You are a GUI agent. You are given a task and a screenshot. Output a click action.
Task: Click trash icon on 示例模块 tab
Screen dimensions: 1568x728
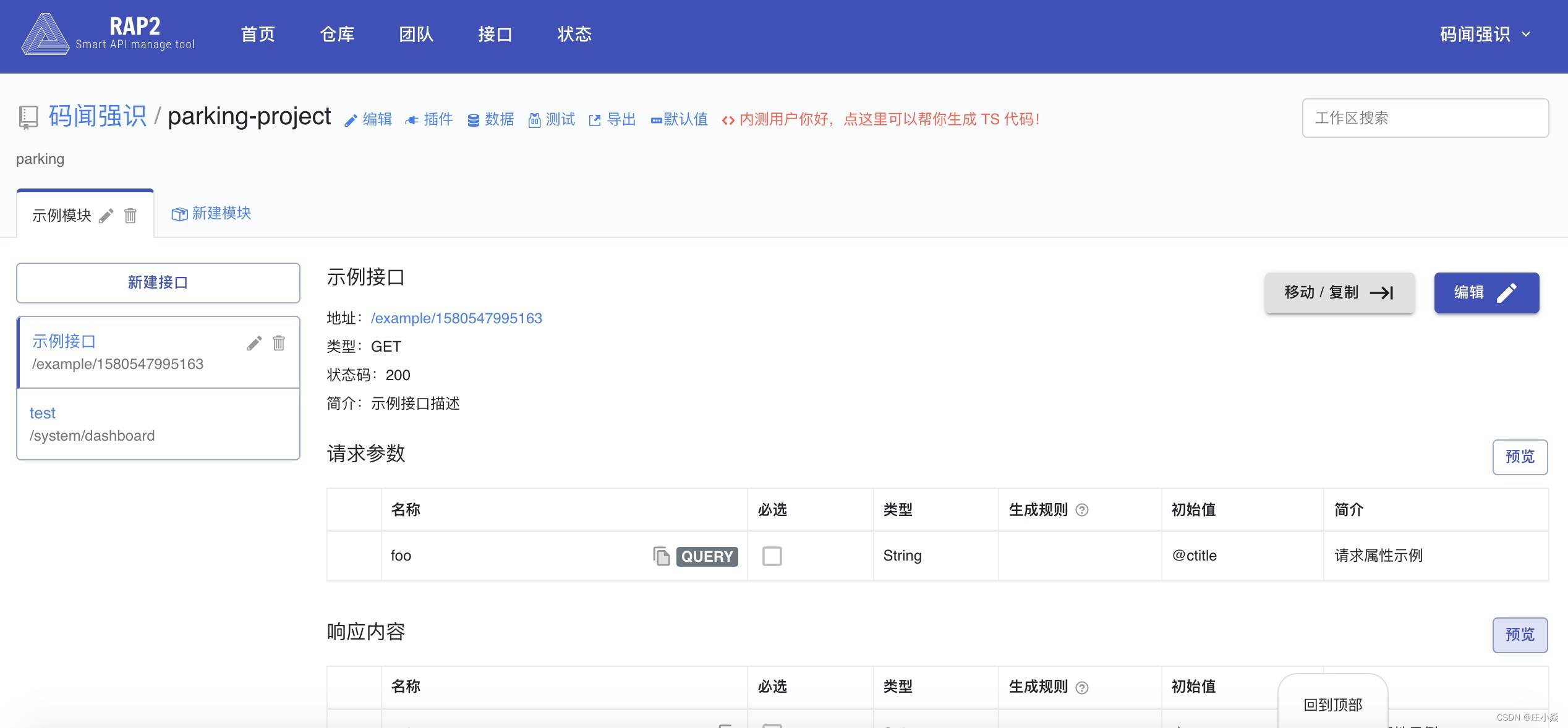(x=130, y=216)
